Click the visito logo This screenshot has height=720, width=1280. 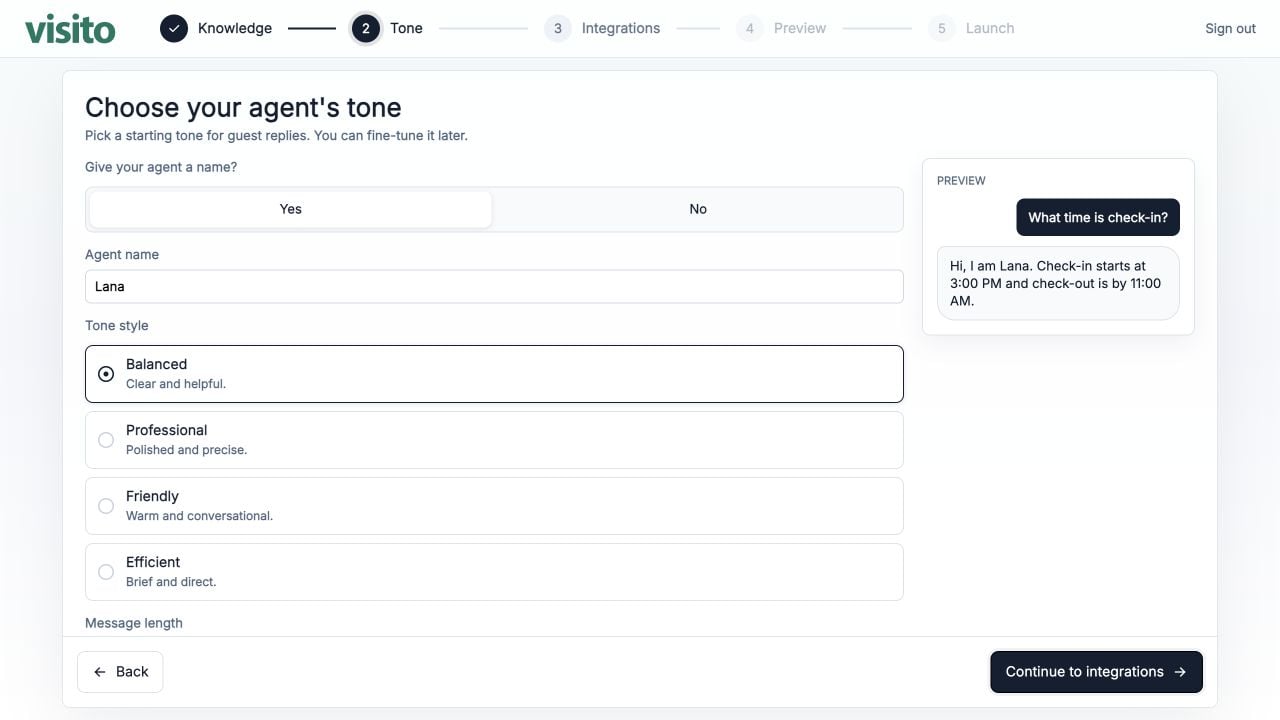70,28
